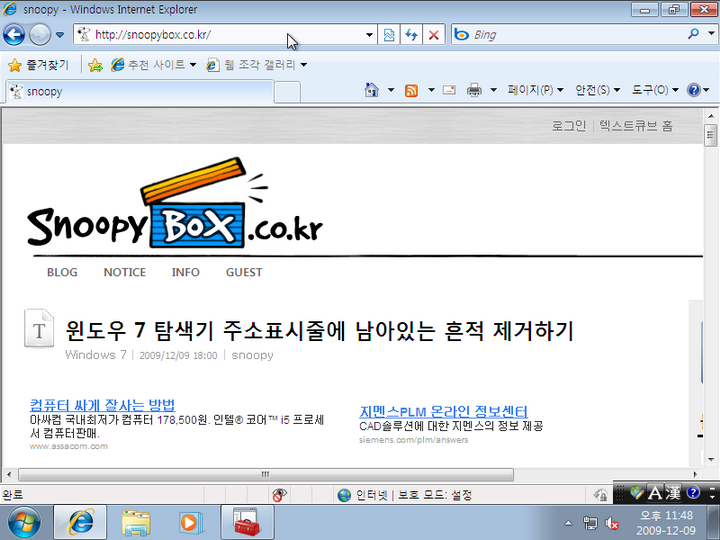Expand the RSS feeds dropdown arrow
The height and width of the screenshot is (540, 720).
(x=431, y=90)
